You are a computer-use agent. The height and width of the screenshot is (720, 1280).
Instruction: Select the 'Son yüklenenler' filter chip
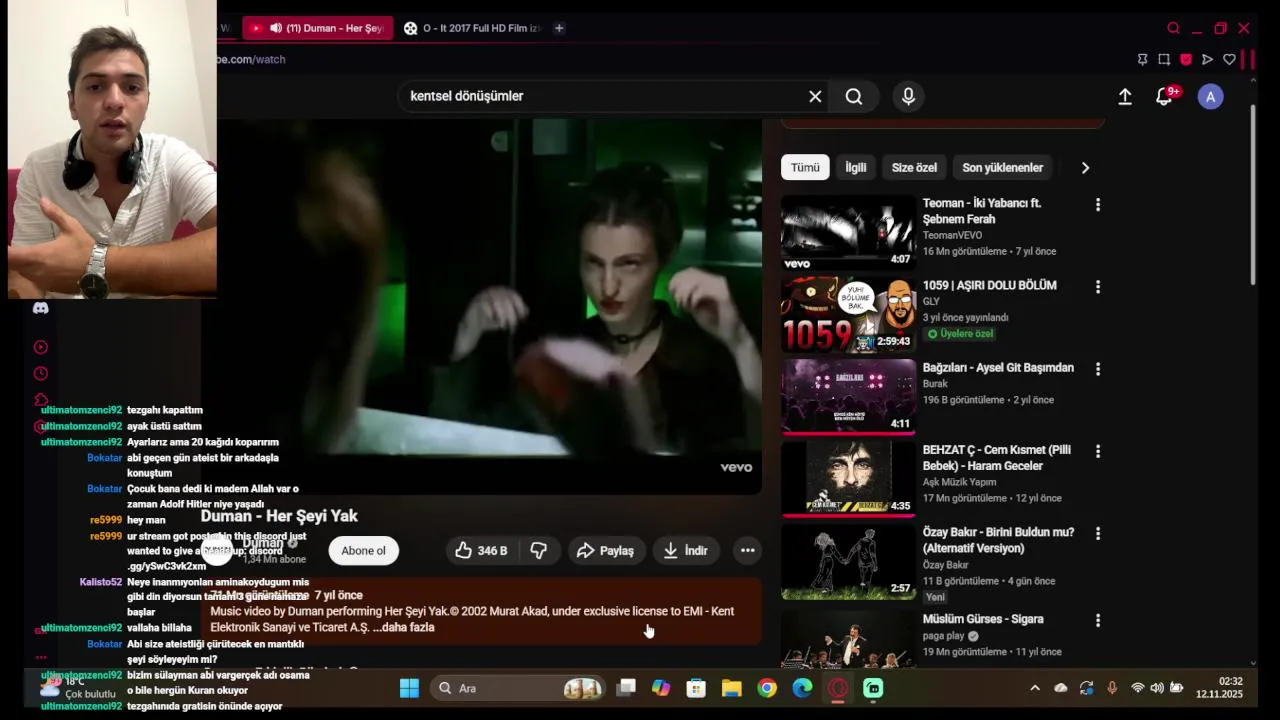1002,168
